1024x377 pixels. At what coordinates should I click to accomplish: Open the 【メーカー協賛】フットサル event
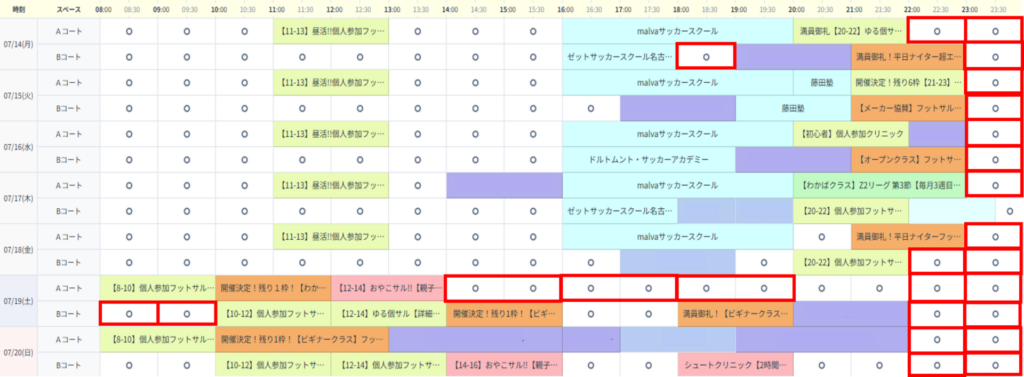(x=908, y=108)
